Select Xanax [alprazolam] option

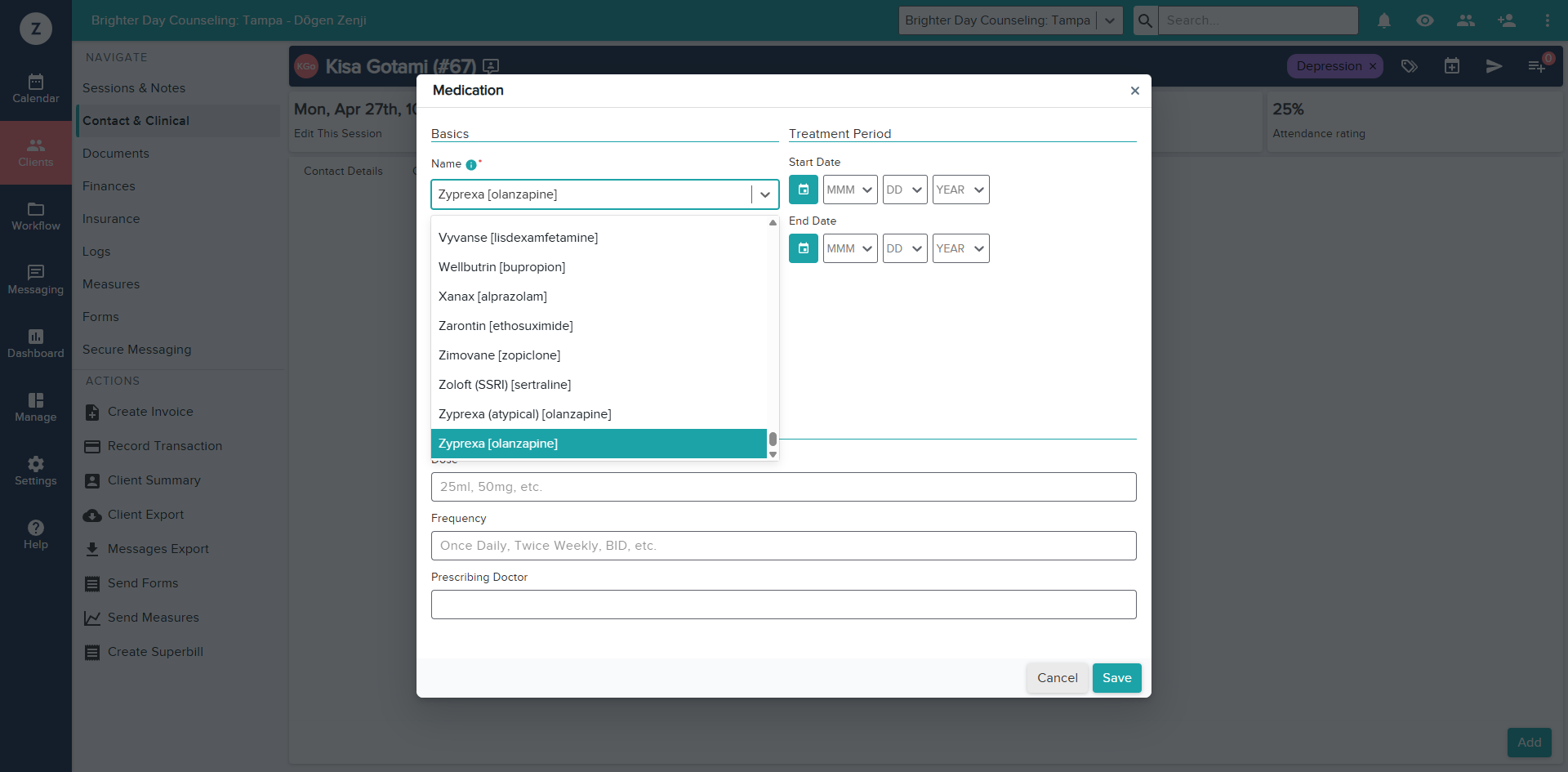coord(599,297)
